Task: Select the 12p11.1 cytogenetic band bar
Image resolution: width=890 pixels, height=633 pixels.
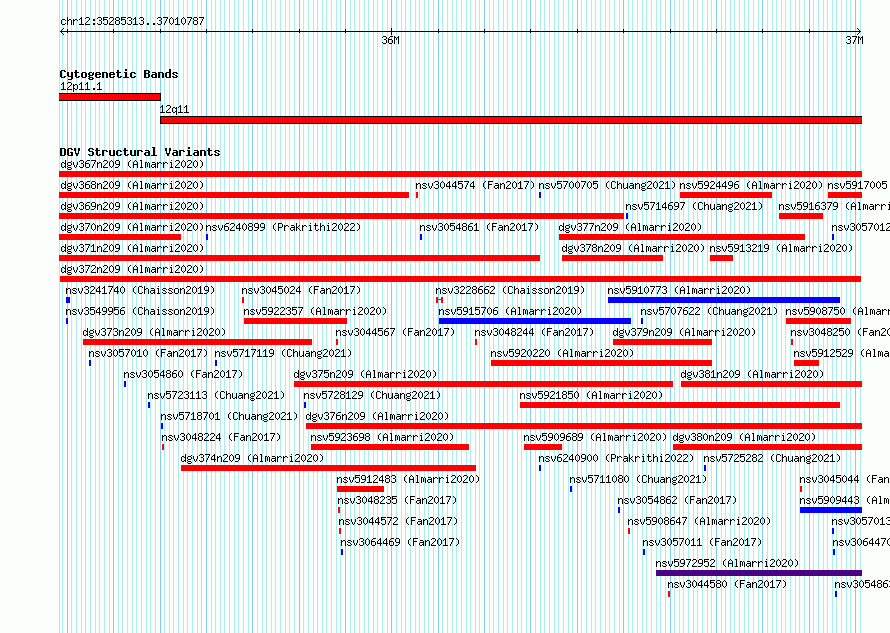Action: (110, 97)
